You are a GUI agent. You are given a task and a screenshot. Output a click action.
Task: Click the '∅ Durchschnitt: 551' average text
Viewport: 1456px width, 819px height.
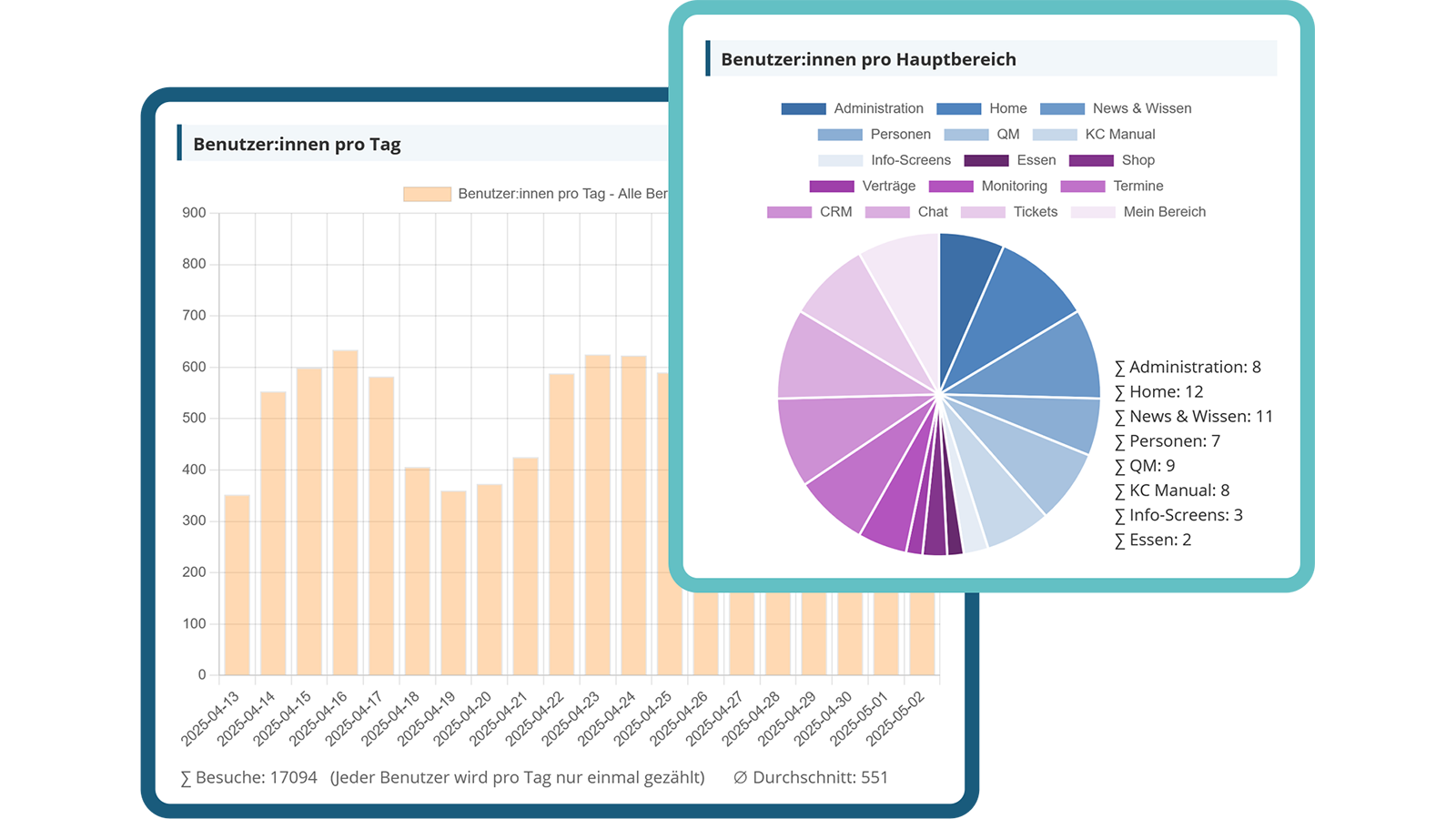811,778
